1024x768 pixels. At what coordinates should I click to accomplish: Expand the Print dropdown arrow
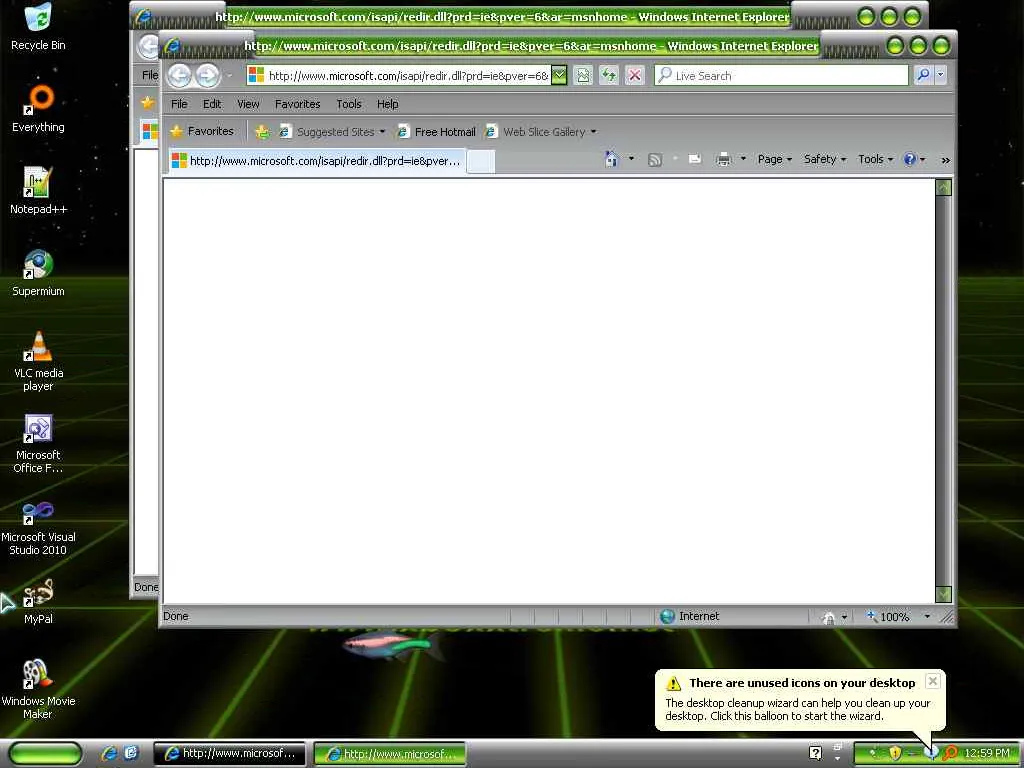(x=743, y=159)
